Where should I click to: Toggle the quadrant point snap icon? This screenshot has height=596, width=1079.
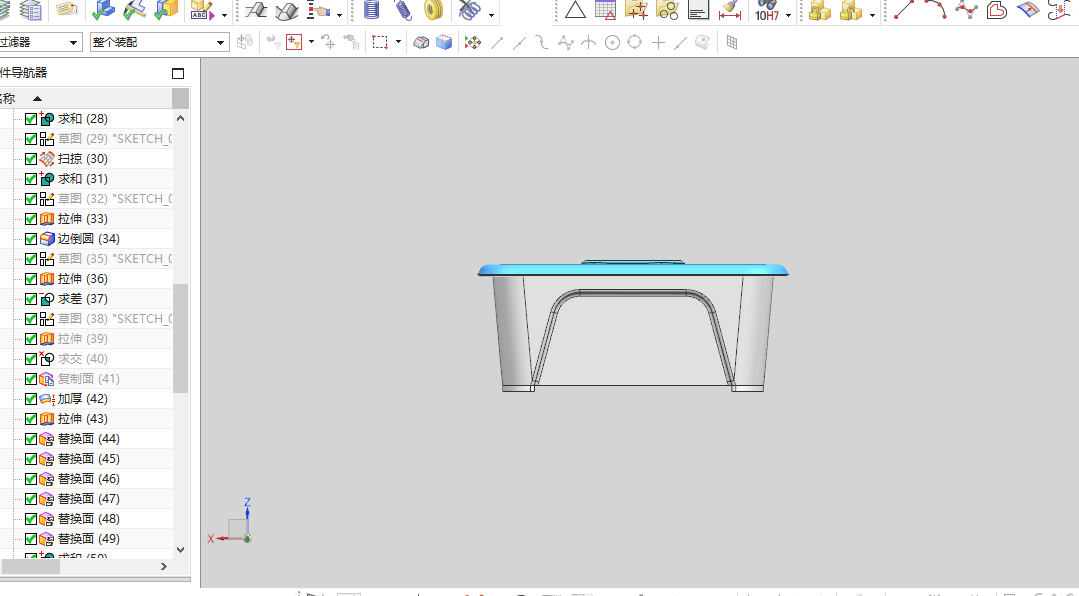pos(634,43)
